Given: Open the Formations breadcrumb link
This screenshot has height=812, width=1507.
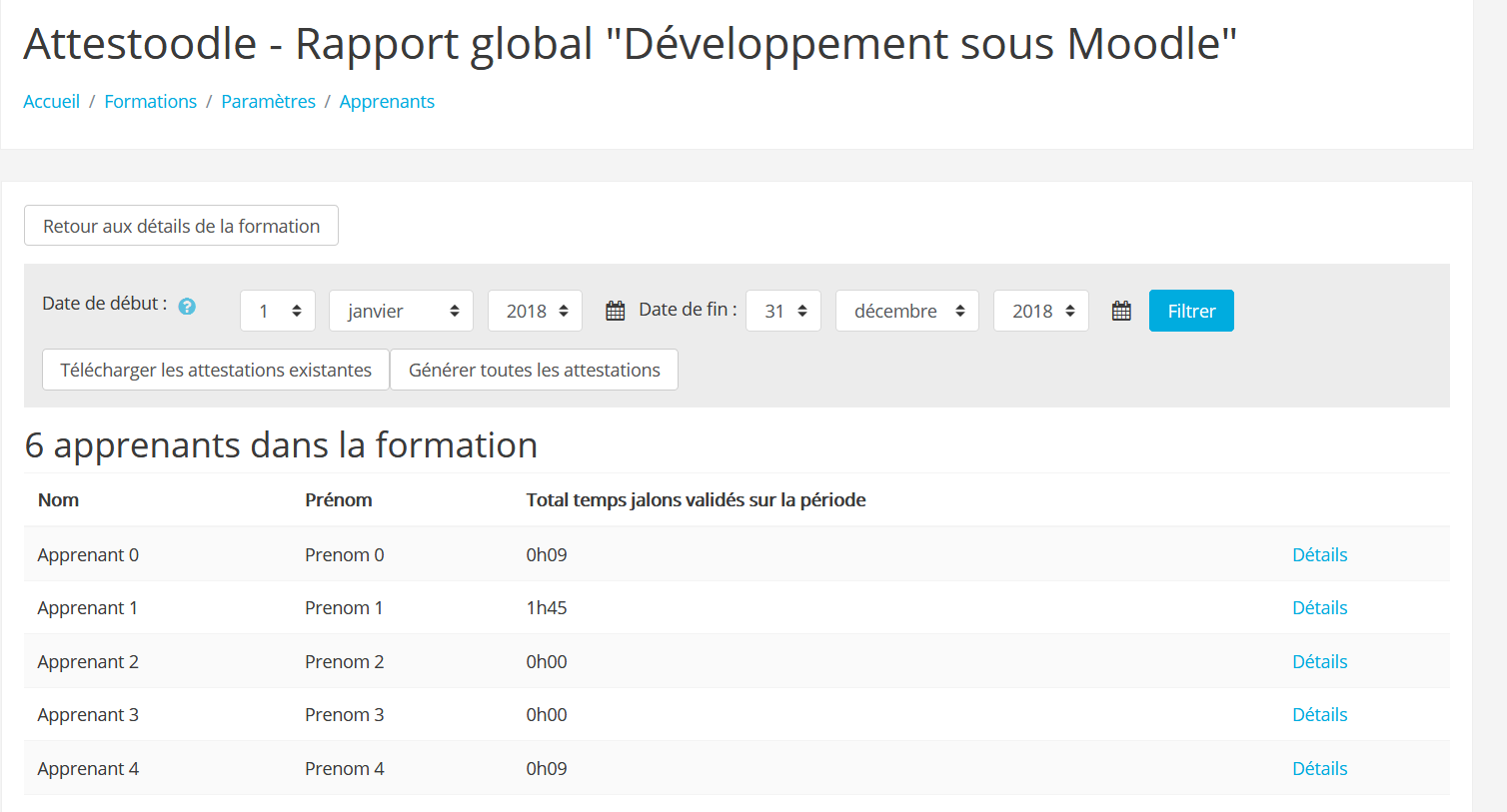Looking at the screenshot, I should [x=151, y=102].
